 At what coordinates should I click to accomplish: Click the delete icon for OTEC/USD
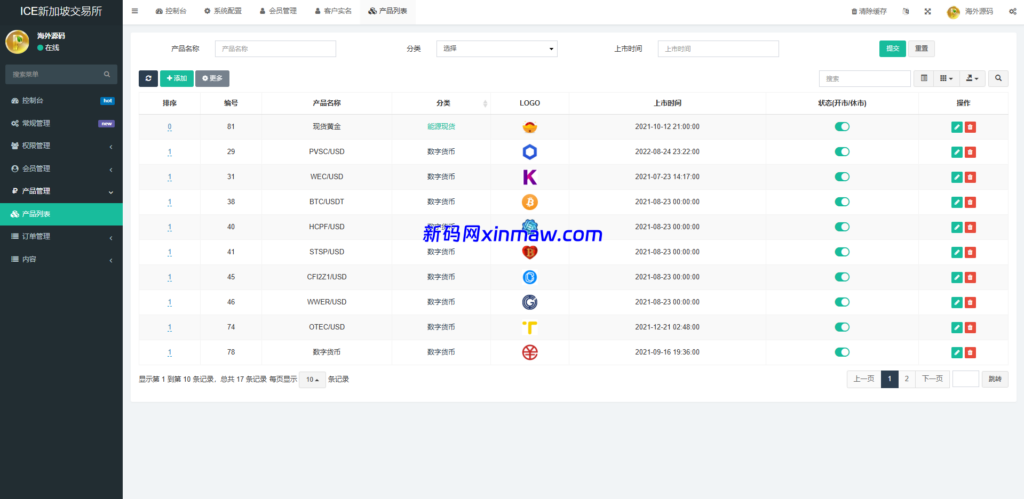pyautogui.click(x=970, y=327)
